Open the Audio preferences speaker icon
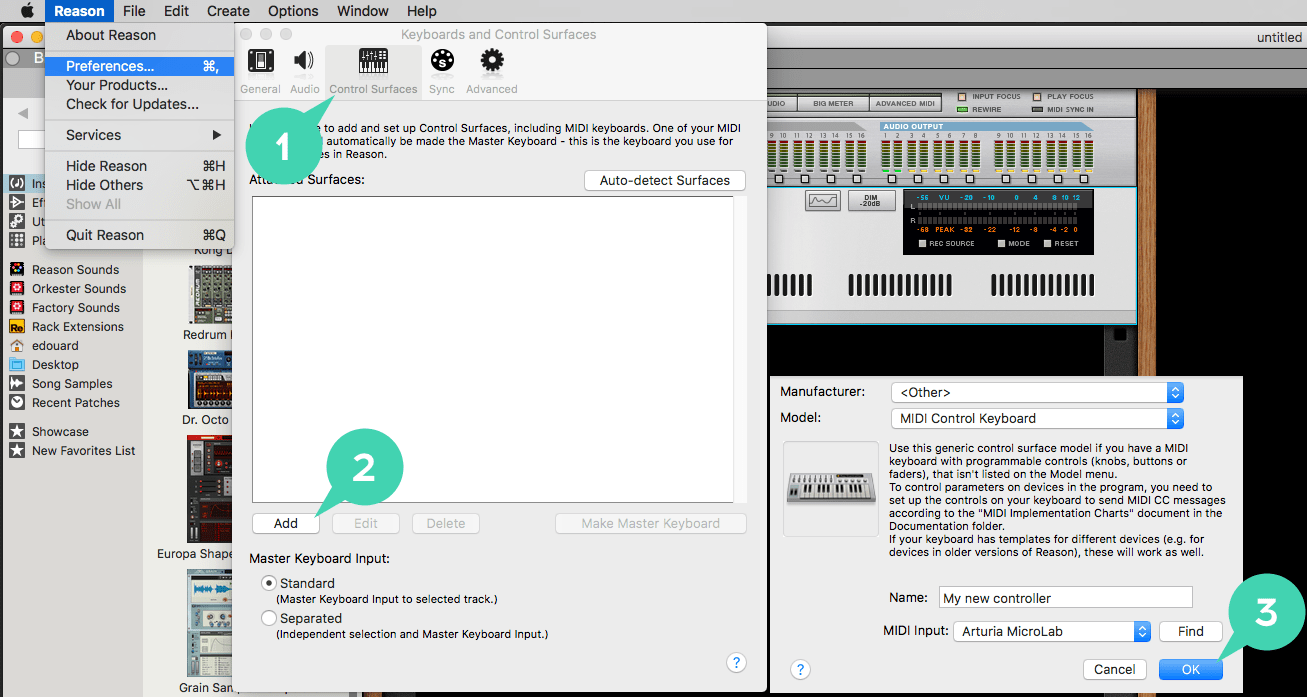Image resolution: width=1307 pixels, height=697 pixels. tap(304, 61)
